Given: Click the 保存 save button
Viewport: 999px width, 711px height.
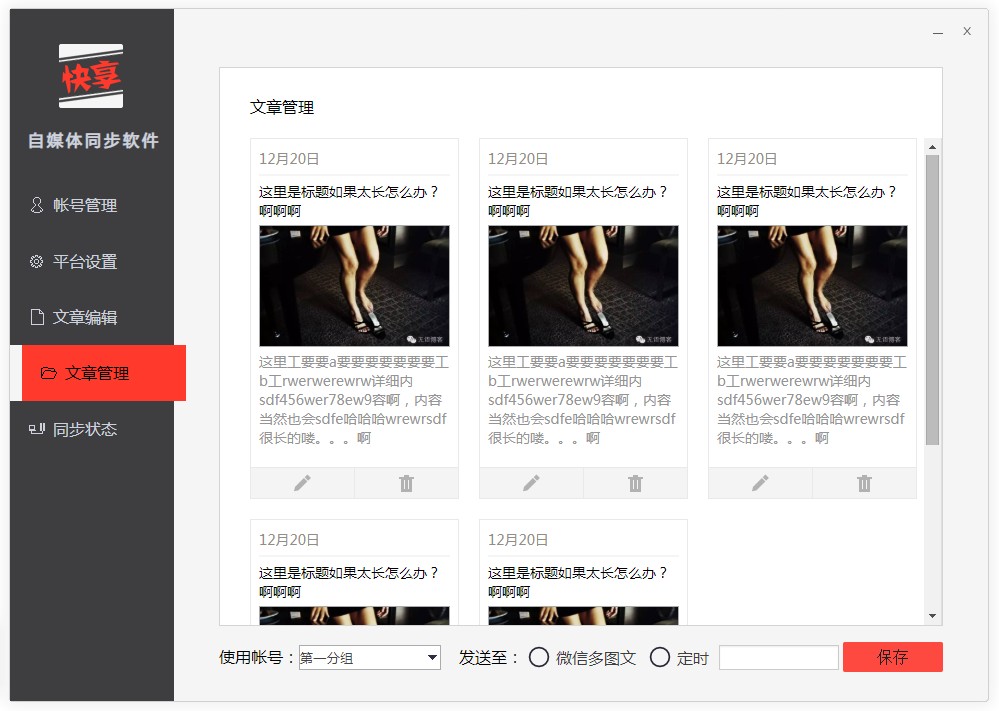Looking at the screenshot, I should pyautogui.click(x=892, y=657).
